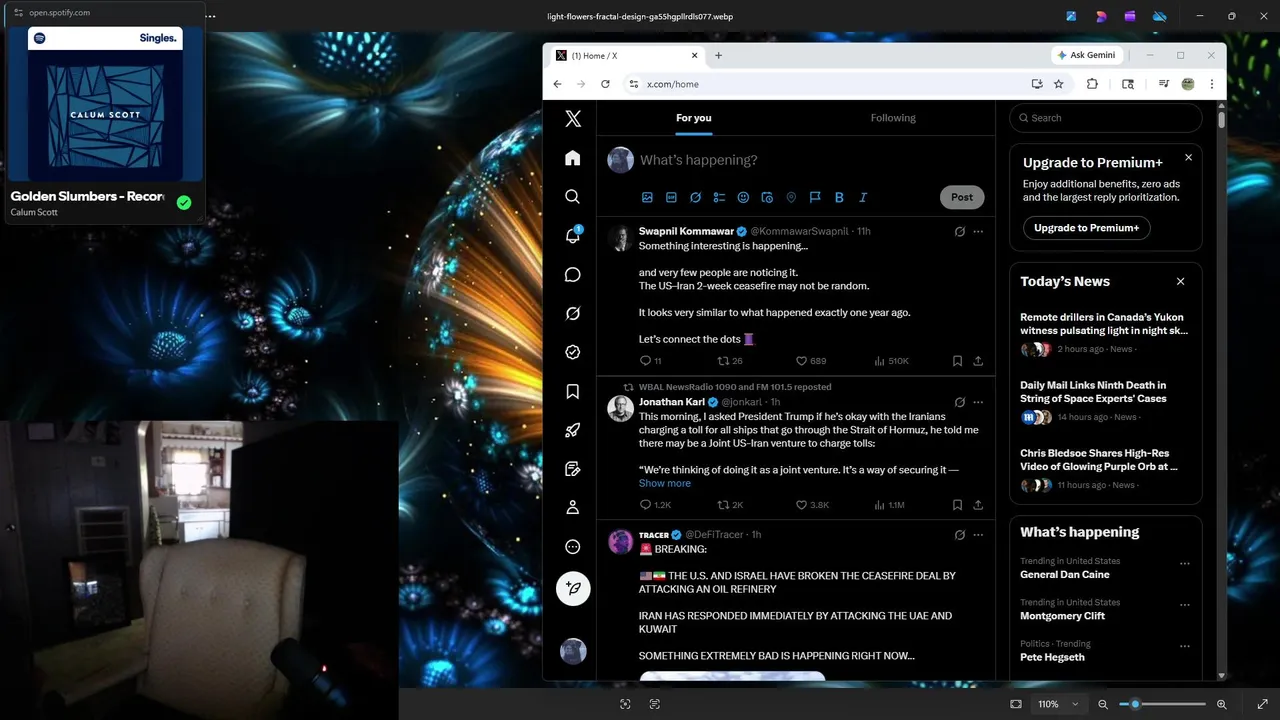Viewport: 1280px width, 720px height.
Task: Open Profile person icon in X sidebar
Action: pos(573,508)
